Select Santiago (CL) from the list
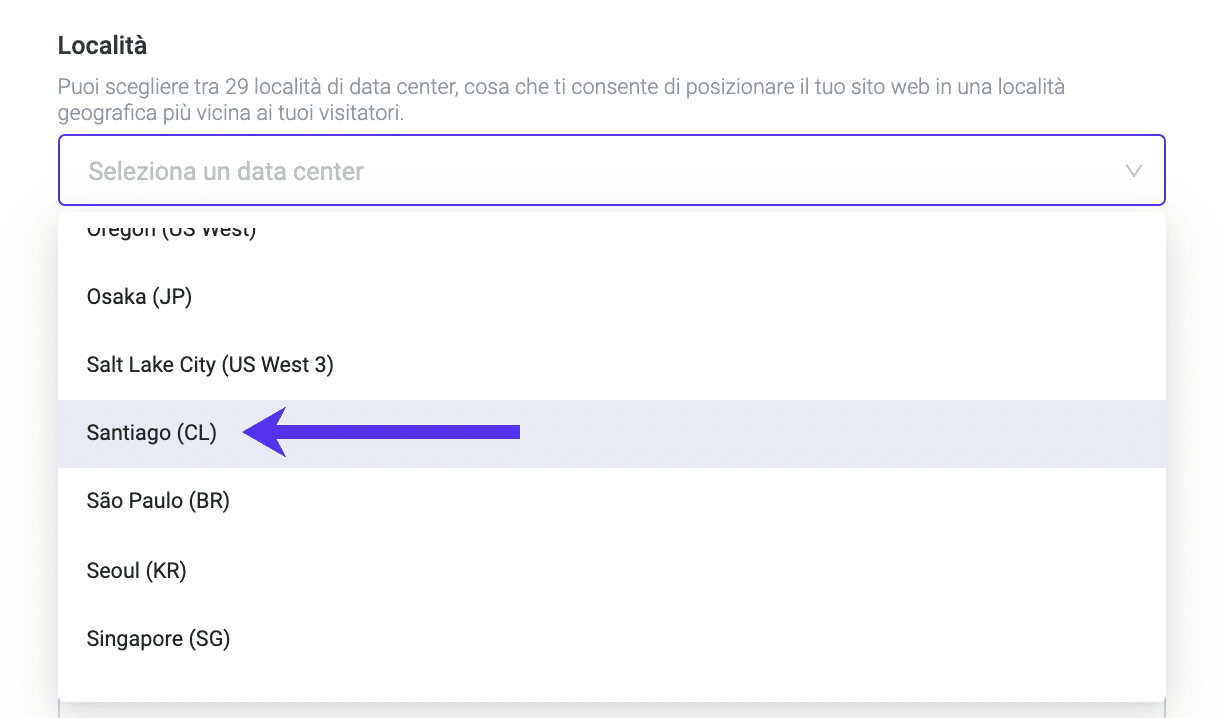 point(152,433)
